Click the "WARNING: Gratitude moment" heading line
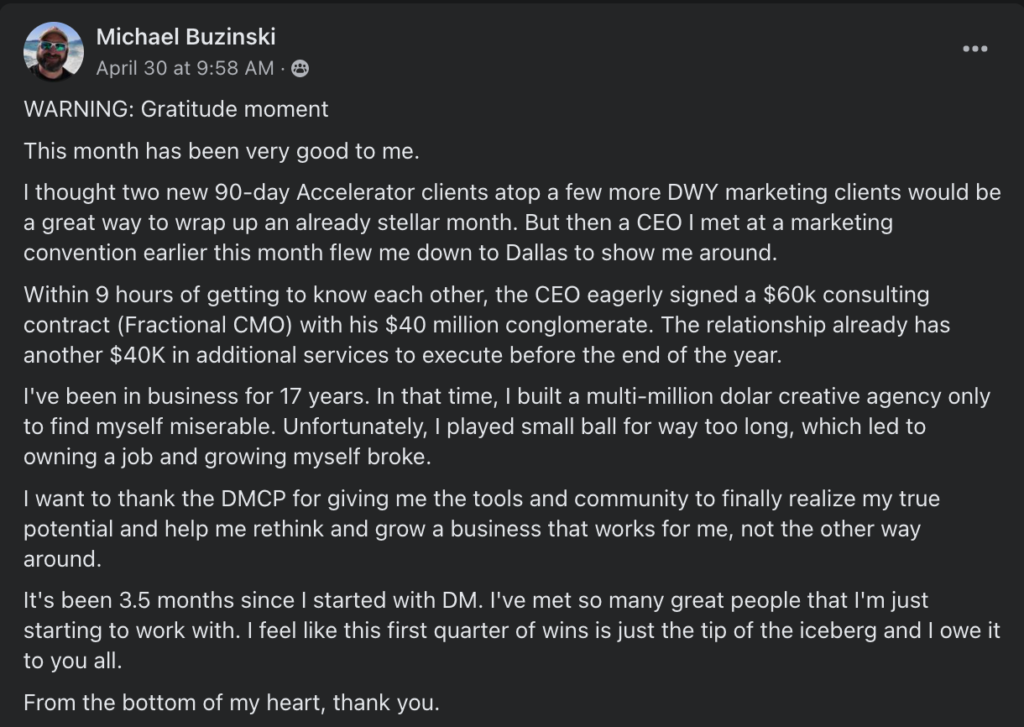The image size is (1024, 727). point(176,108)
